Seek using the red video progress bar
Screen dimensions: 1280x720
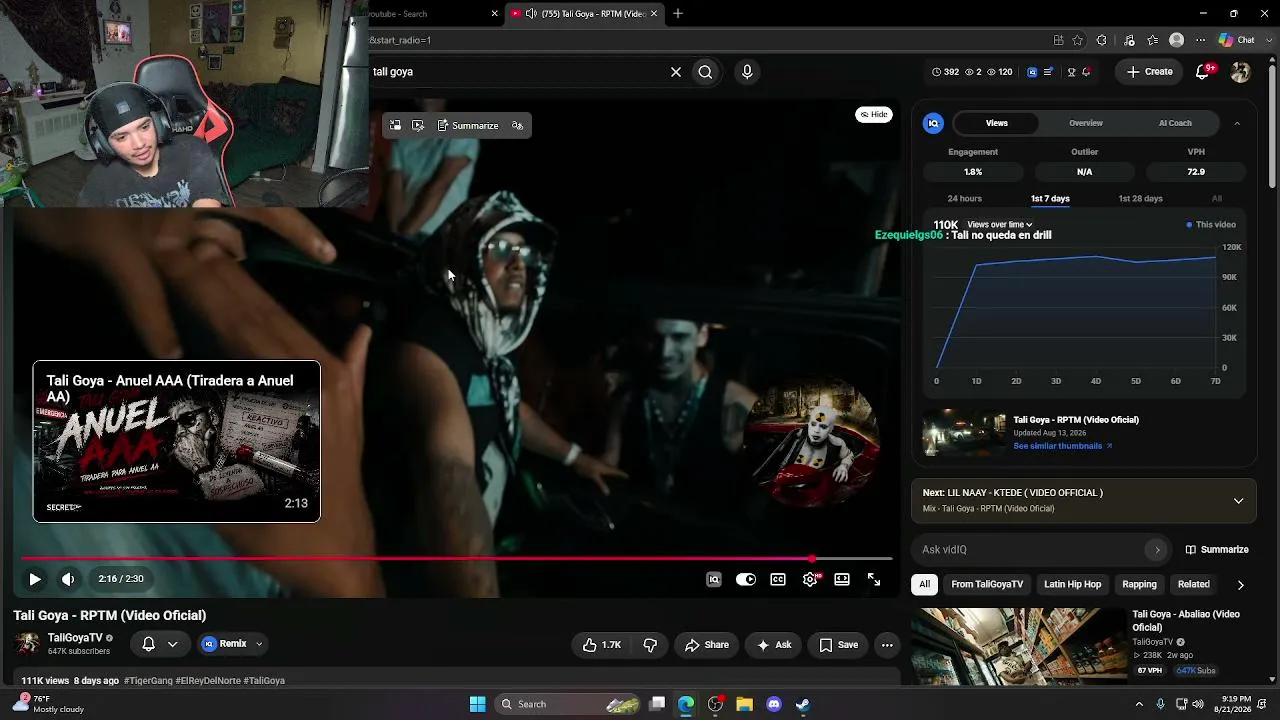tap(456, 559)
